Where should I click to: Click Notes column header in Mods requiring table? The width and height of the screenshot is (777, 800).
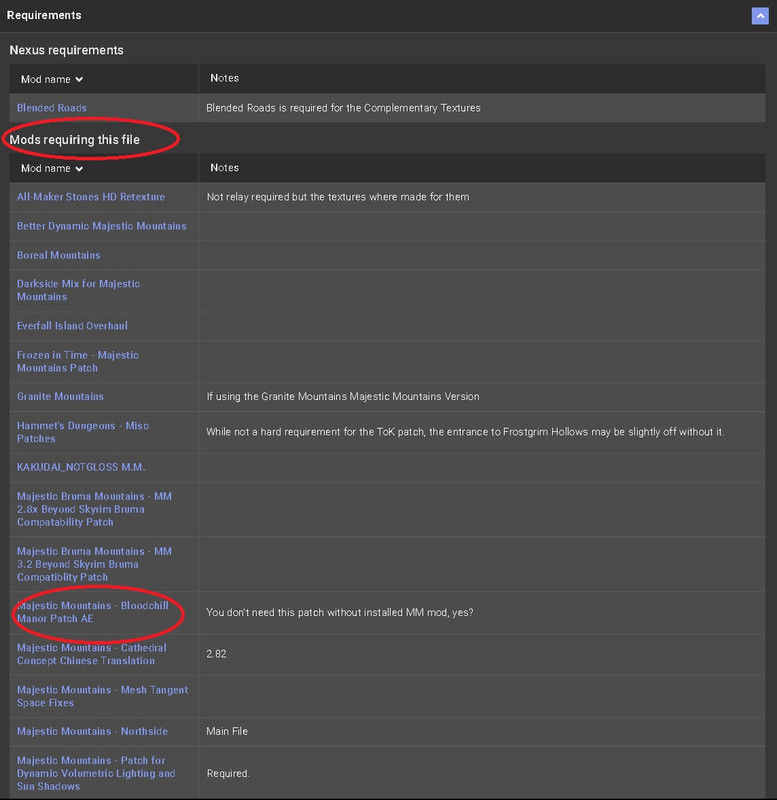[224, 168]
